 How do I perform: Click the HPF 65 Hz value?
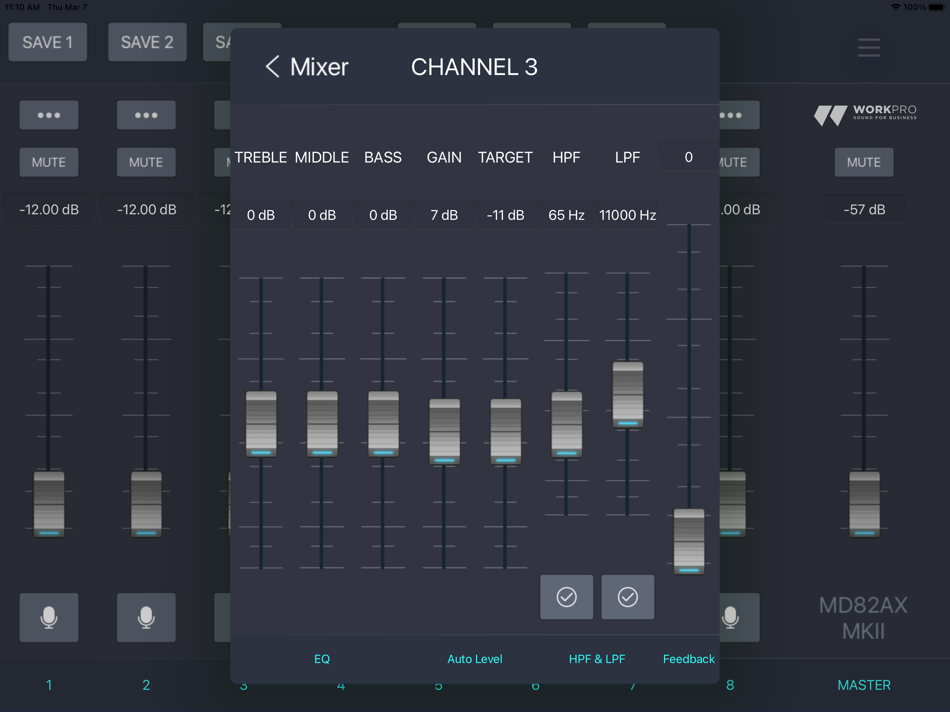pos(566,215)
